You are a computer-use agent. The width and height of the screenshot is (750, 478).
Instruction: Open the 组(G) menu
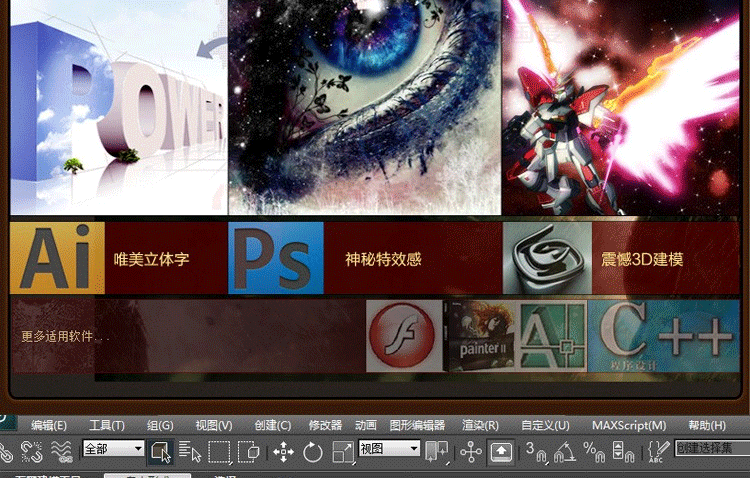(160, 425)
